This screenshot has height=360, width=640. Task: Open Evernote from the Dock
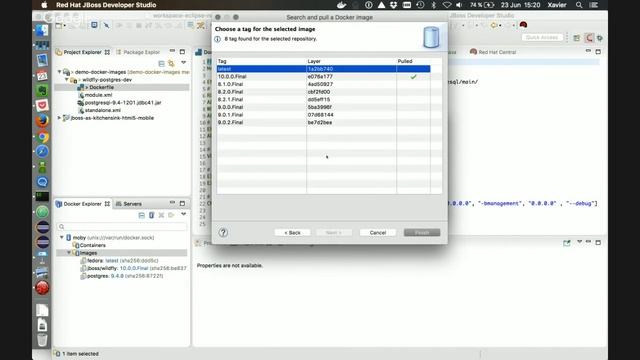click(x=42, y=91)
